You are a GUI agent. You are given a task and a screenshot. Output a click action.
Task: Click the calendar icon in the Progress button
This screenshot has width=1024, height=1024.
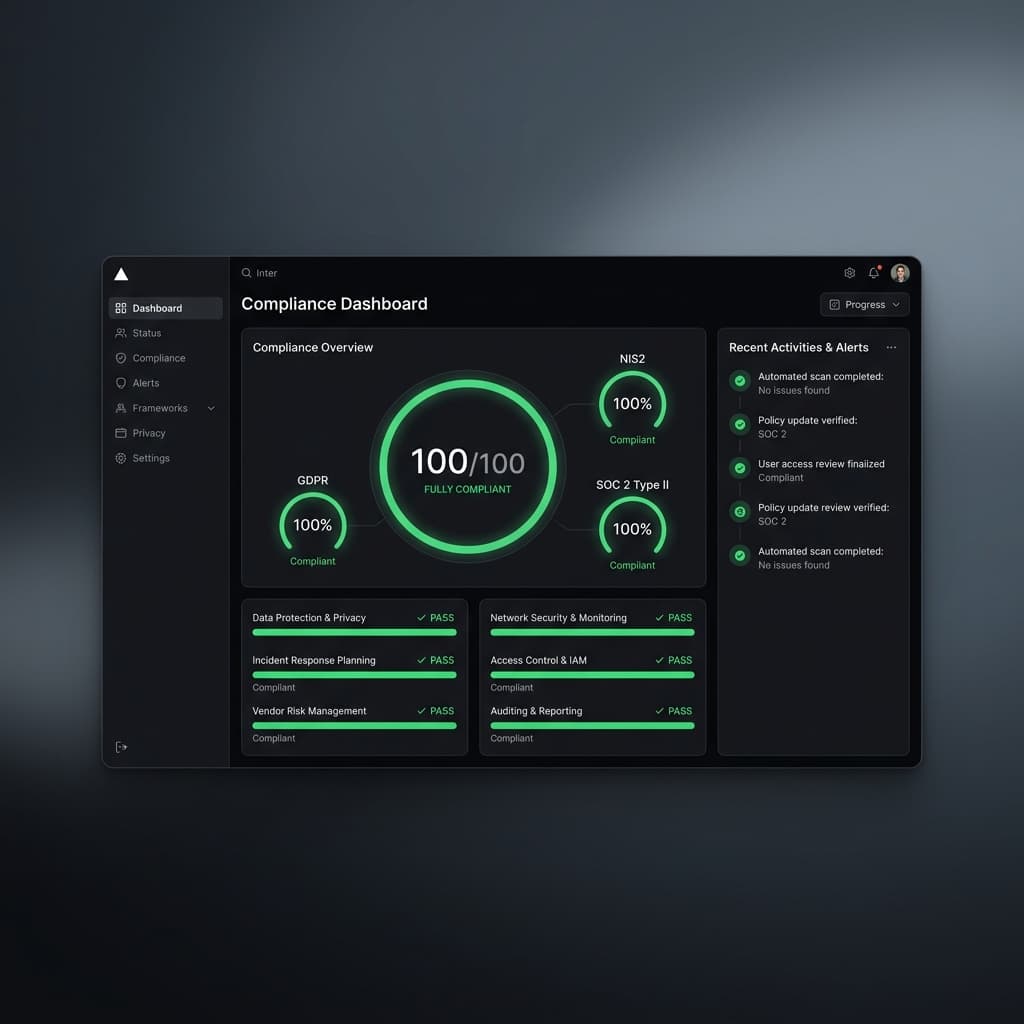tap(834, 305)
